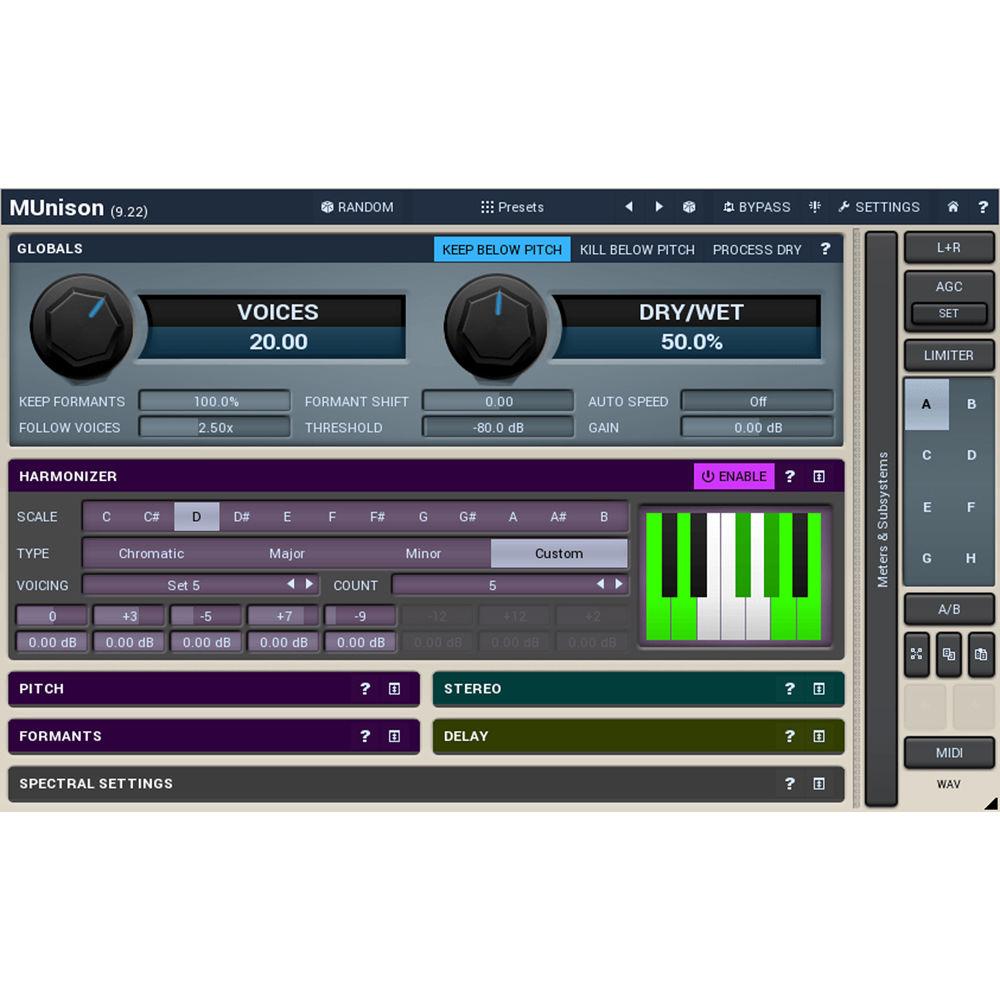Open help via the question mark icon
The height and width of the screenshot is (1000, 1000).
pyautogui.click(x=983, y=207)
